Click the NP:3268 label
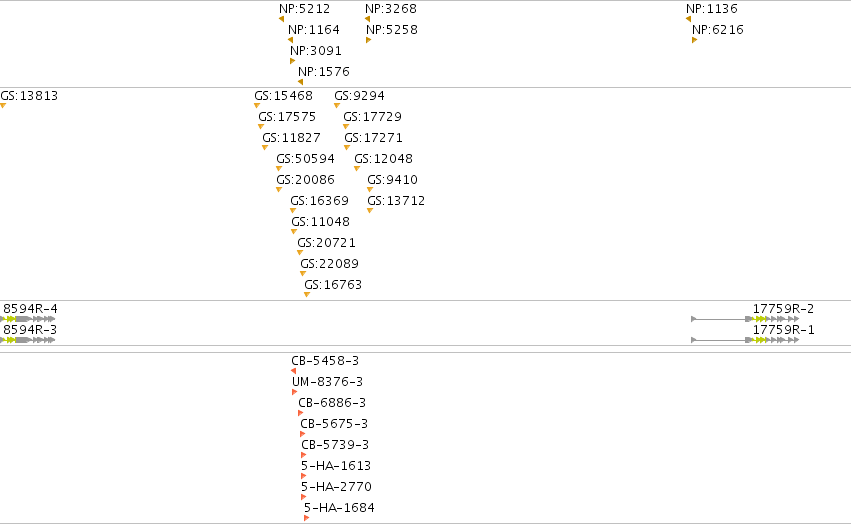The image size is (851, 524). [391, 9]
